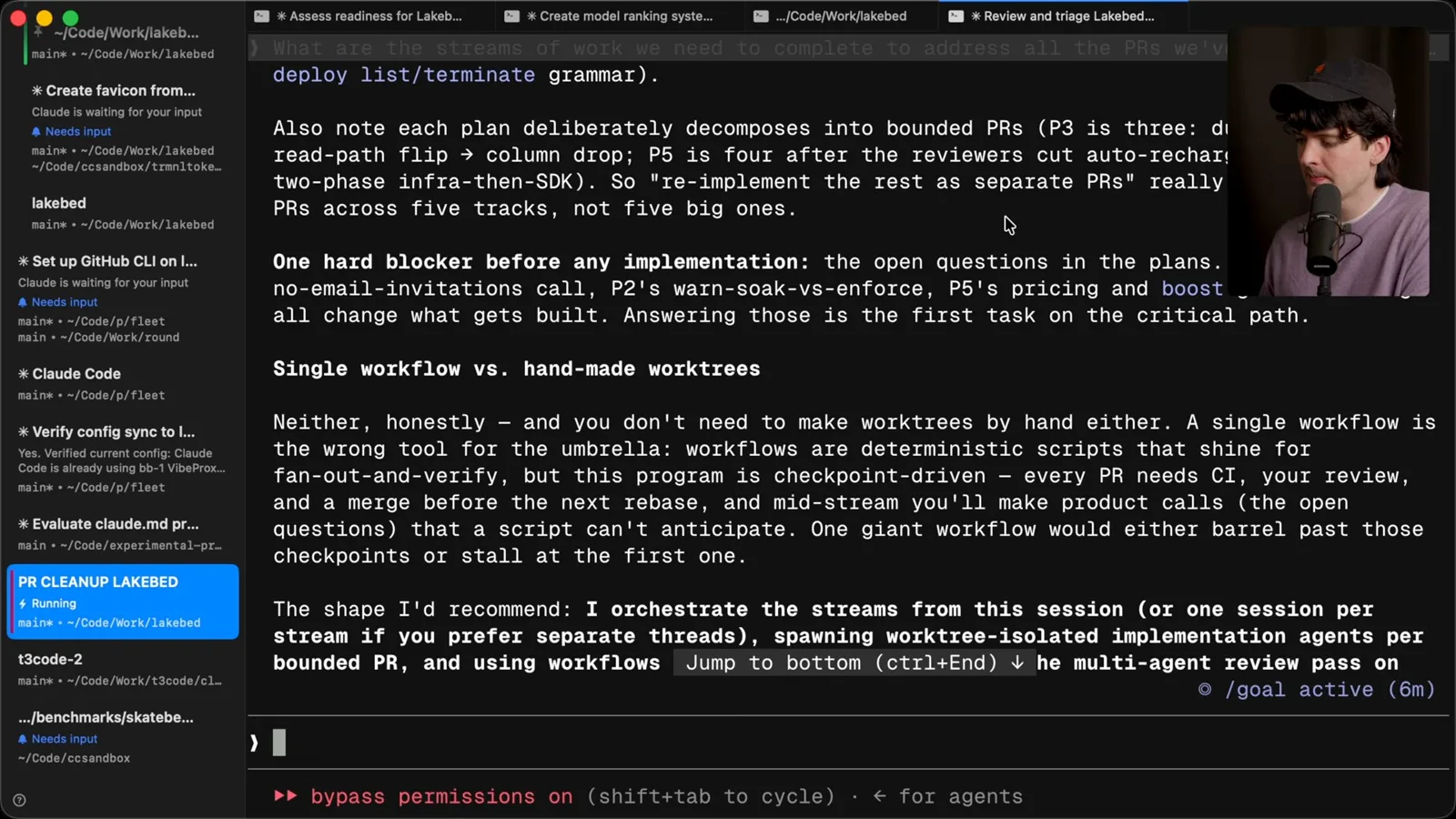Image resolution: width=1456 pixels, height=819 pixels.
Task: Click asterisk icon beside Verify config sync
Action: [24, 432]
